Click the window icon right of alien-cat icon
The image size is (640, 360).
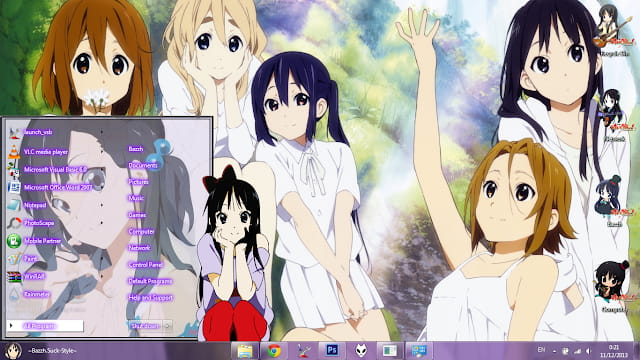click(x=389, y=351)
